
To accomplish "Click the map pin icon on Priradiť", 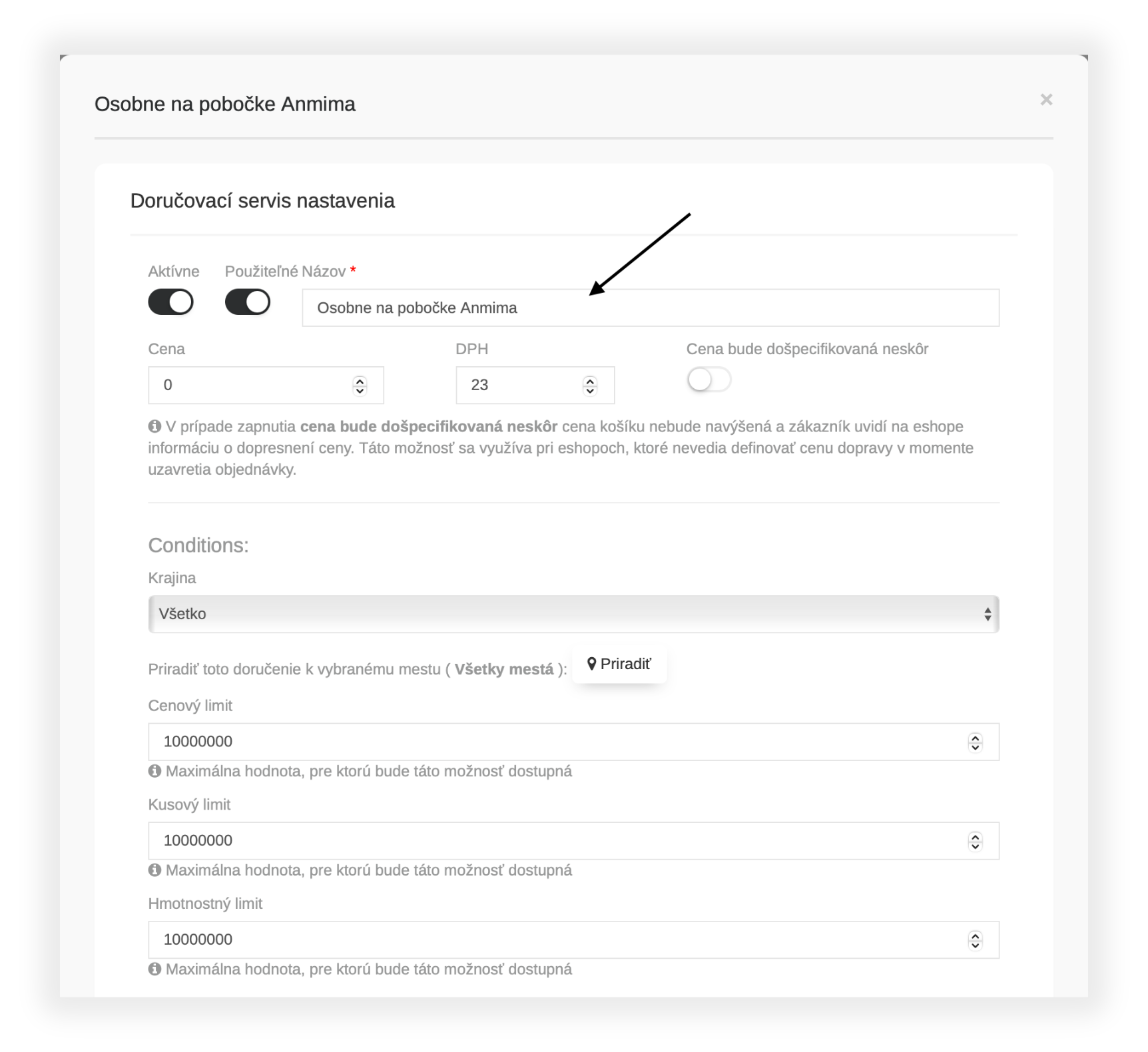I will [591, 664].
